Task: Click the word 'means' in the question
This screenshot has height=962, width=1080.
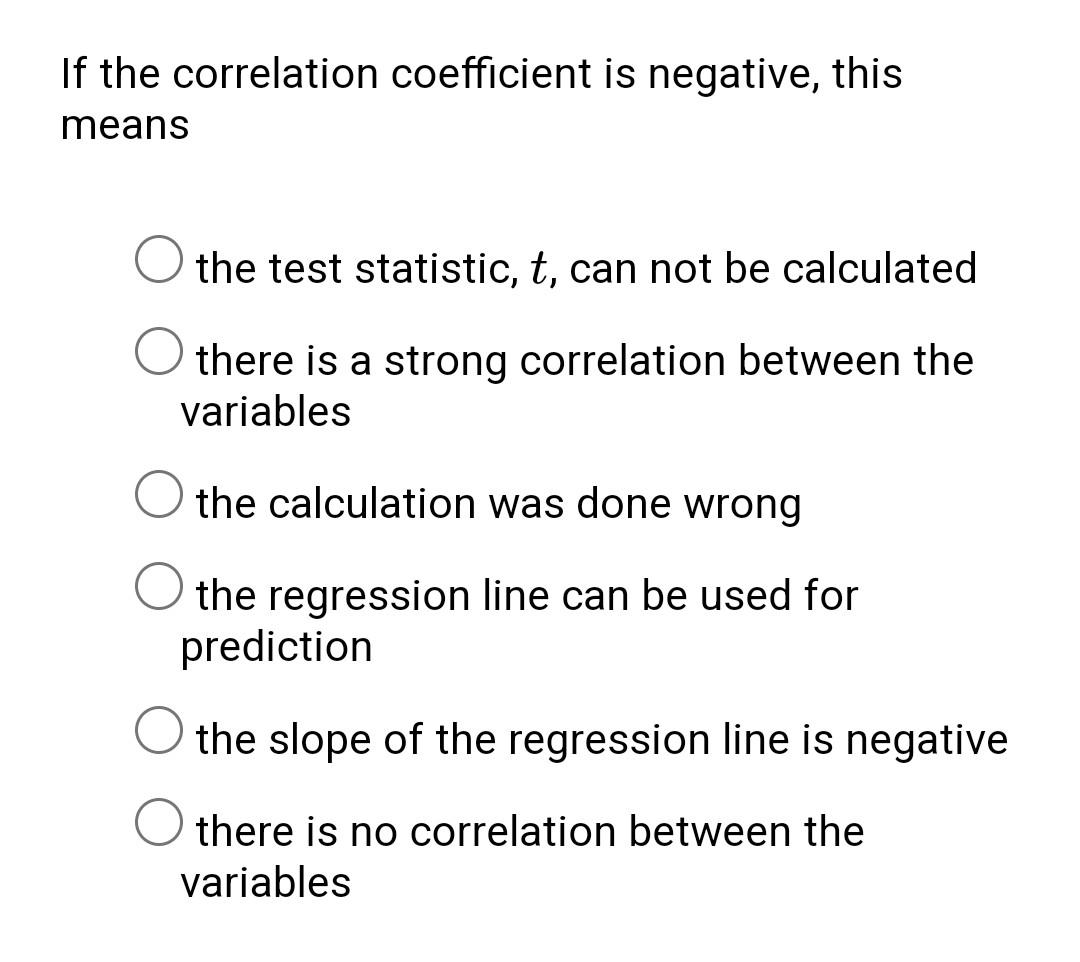Action: click(x=124, y=125)
